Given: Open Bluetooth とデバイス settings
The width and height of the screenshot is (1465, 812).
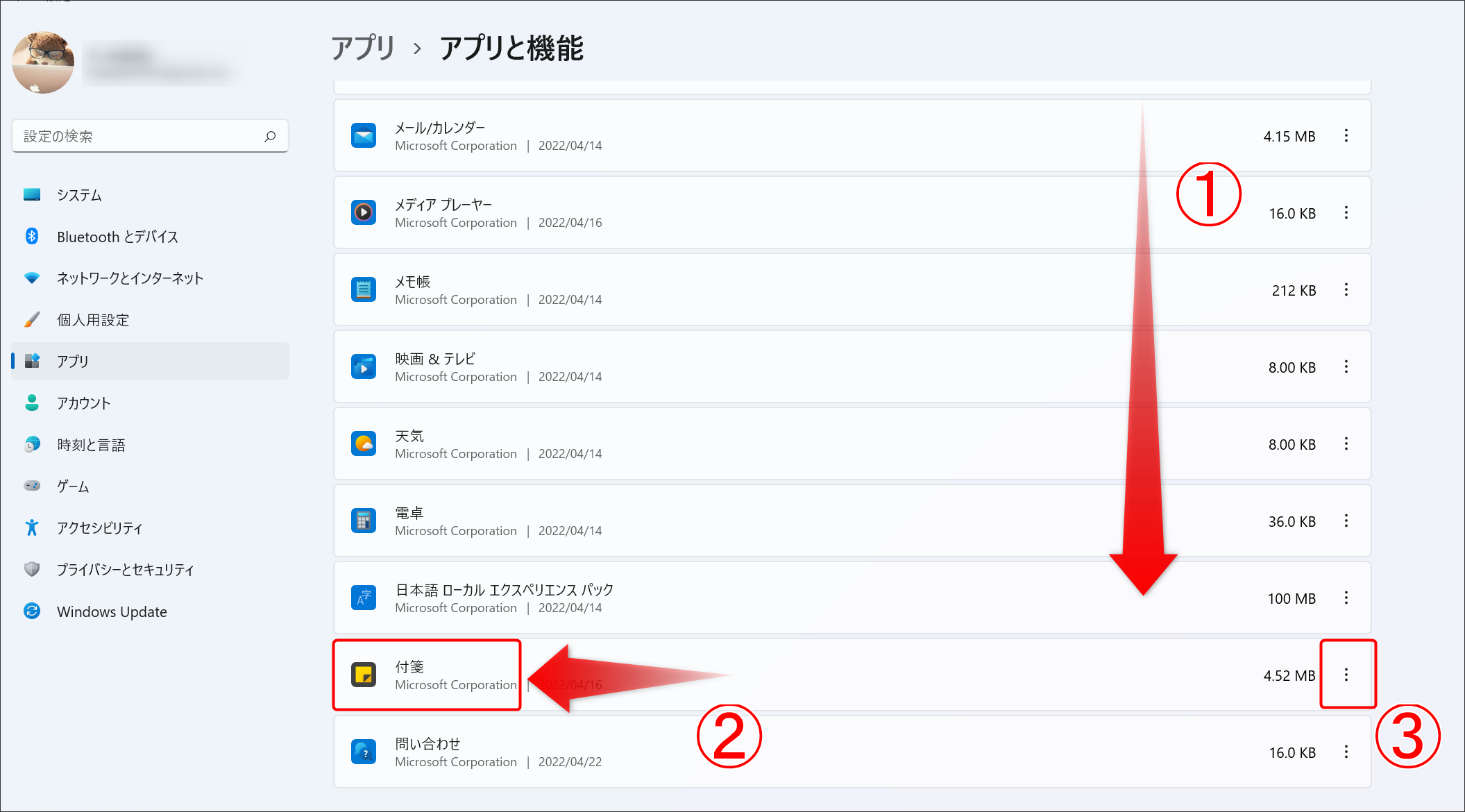Looking at the screenshot, I should pyautogui.click(x=150, y=237).
